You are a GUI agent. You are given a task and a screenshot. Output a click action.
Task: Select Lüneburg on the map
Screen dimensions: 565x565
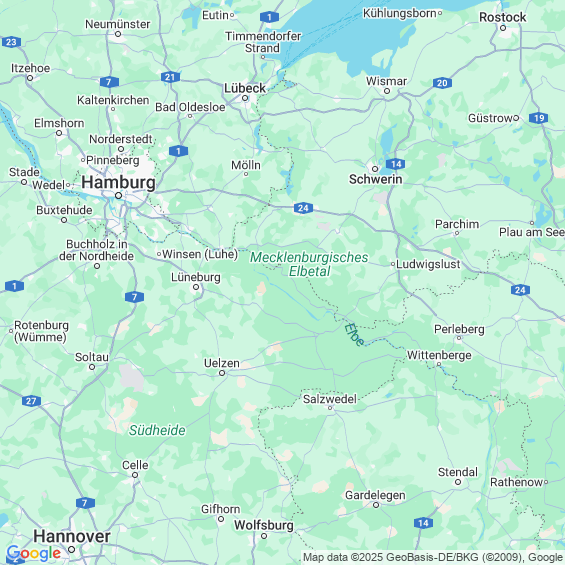click(196, 277)
